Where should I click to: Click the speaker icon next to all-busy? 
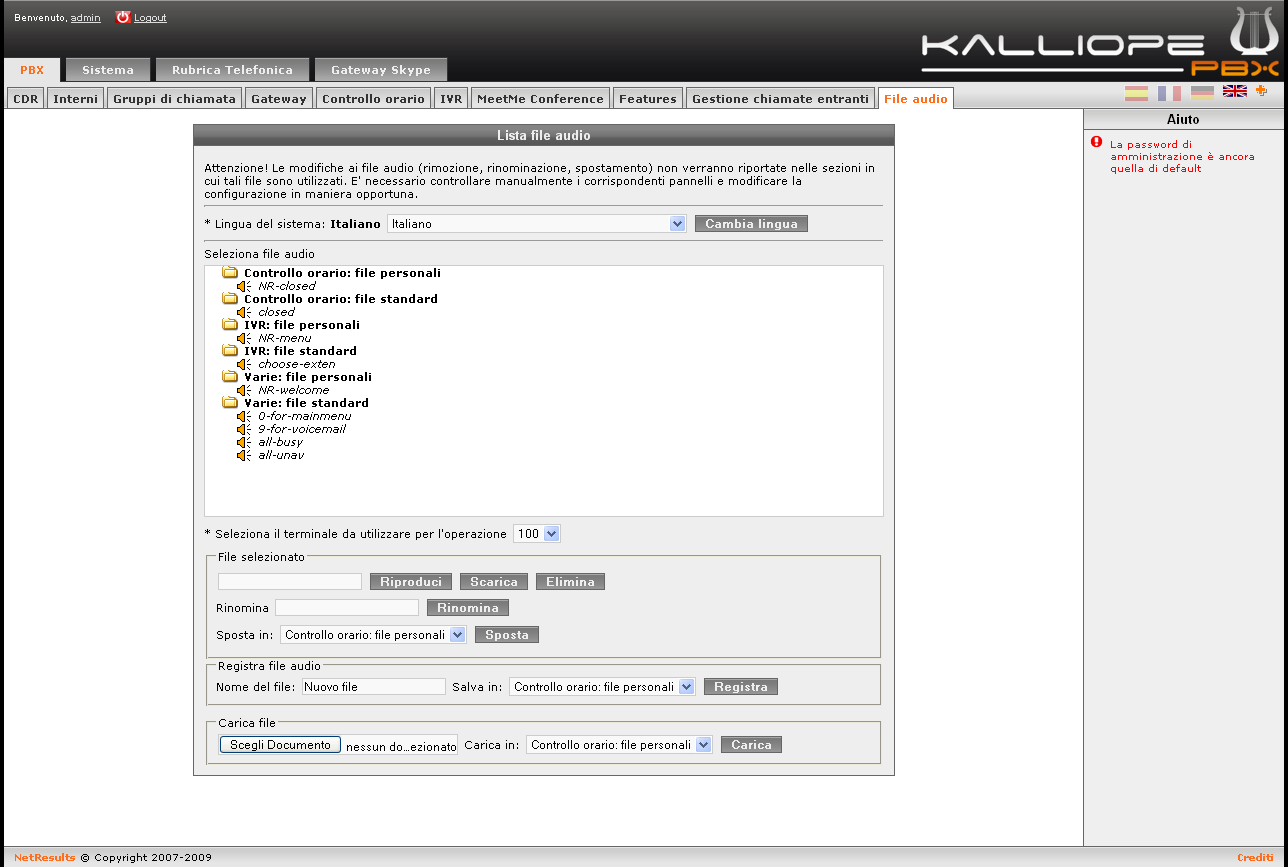point(243,442)
